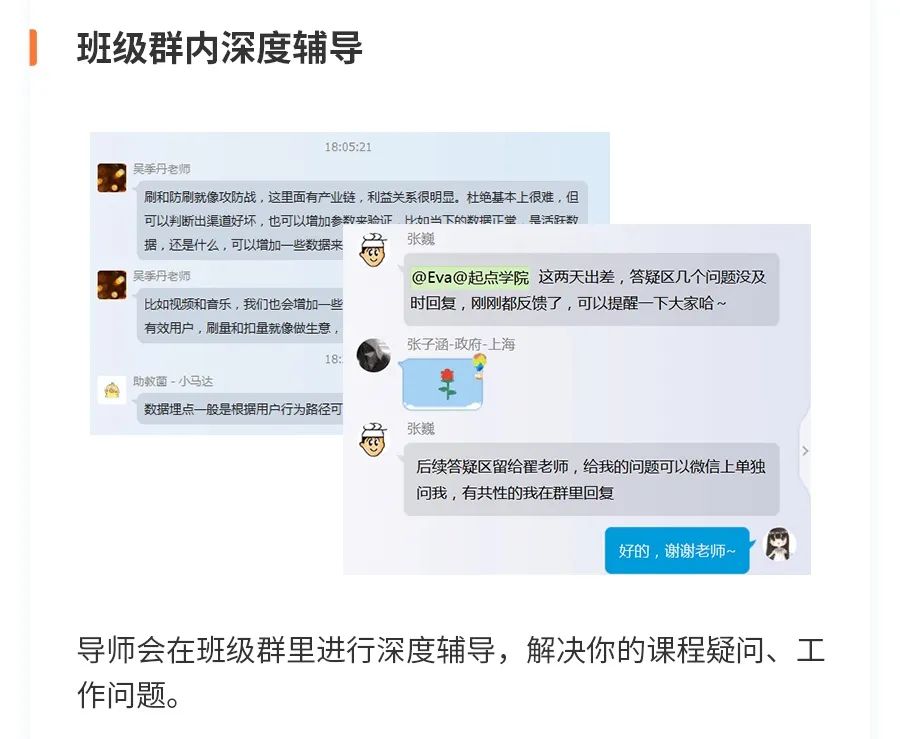The height and width of the screenshot is (739, 900).
Task: Click 张巍's message starting 后续答疑区留给翟老师
Action: 591,479
